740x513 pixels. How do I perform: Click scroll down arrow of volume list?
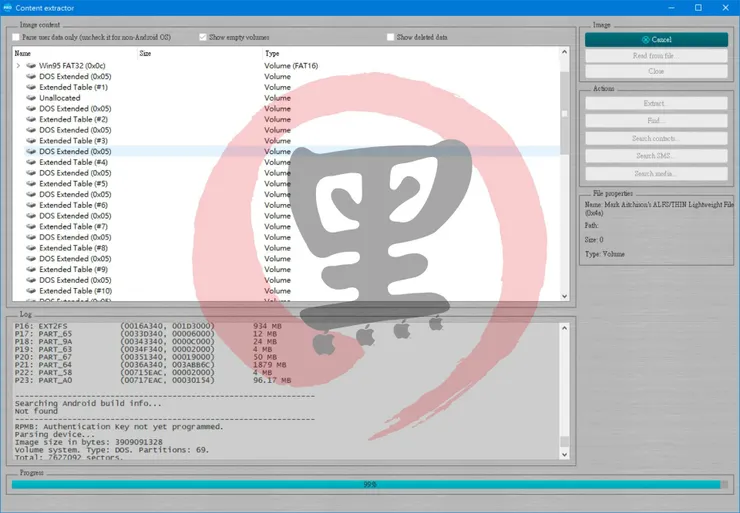(564, 296)
